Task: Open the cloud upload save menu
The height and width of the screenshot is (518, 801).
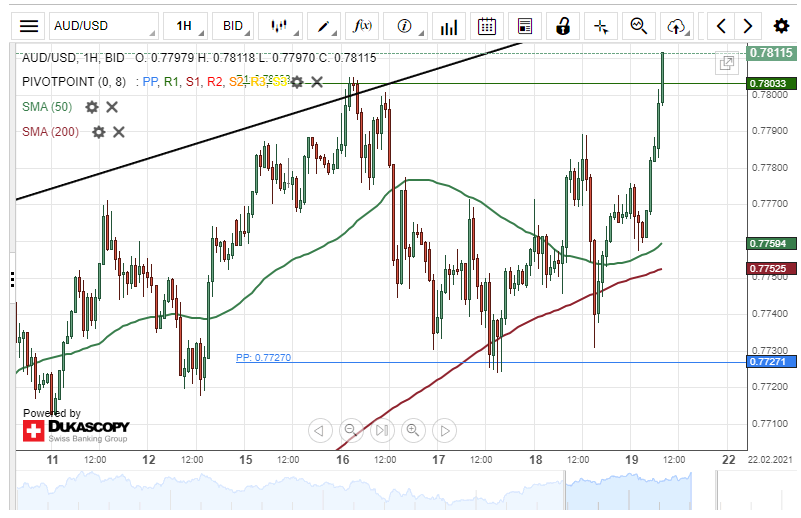Action: (x=676, y=26)
